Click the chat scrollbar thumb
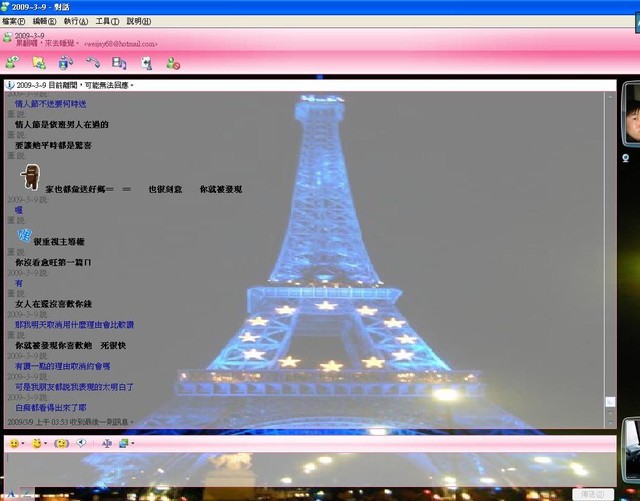Viewport: 640px width, 501px height. (x=610, y=402)
